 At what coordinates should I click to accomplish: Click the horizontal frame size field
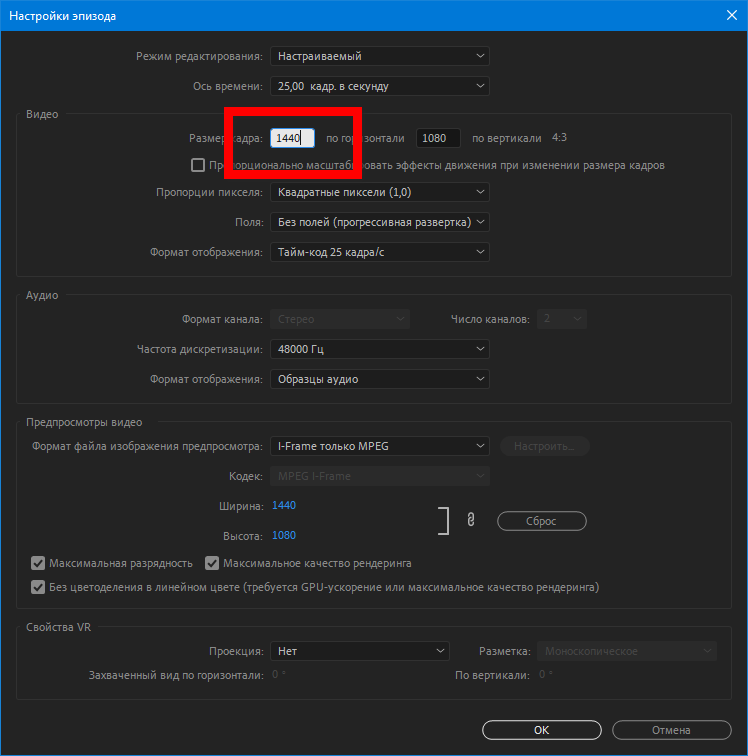[293, 138]
